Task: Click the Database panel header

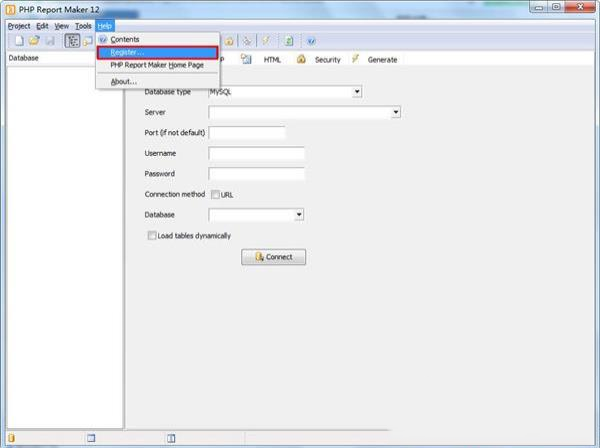Action: click(23, 58)
